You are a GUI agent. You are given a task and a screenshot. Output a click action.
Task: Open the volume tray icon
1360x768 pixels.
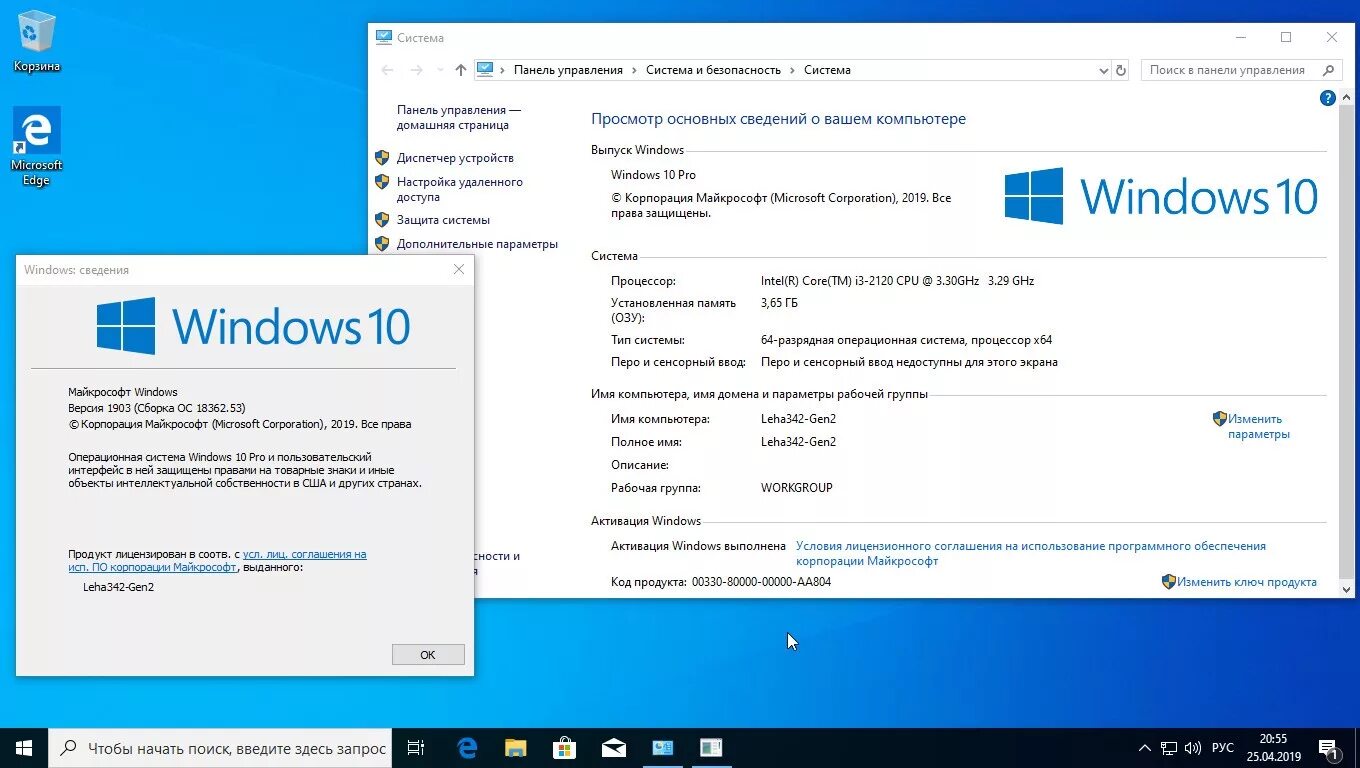click(1193, 748)
